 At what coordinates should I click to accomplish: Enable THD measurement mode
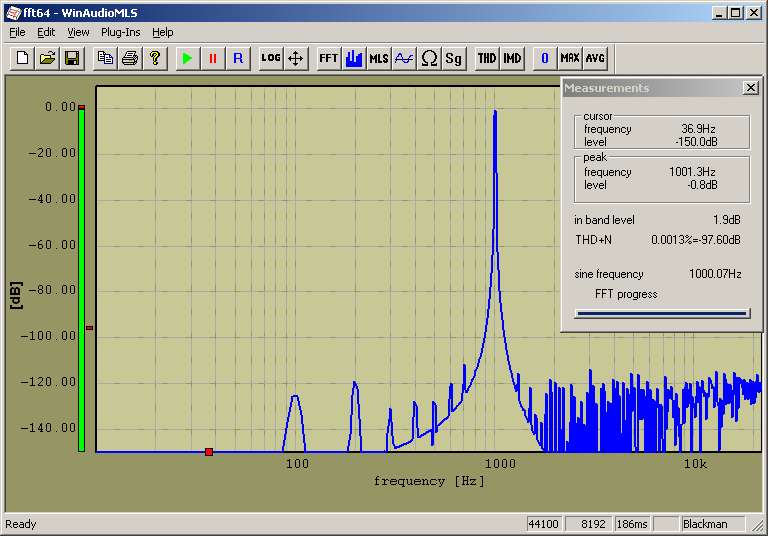point(487,58)
